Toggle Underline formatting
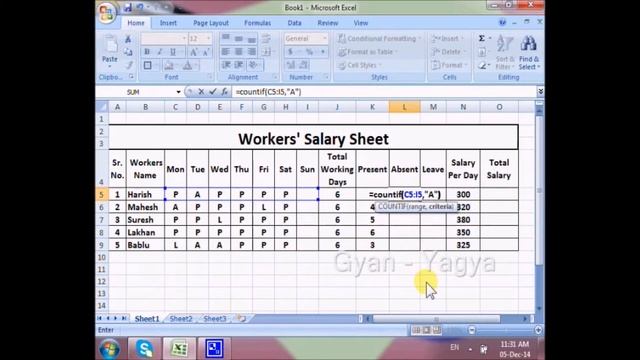Screen dimensions: 640x360 click(173, 52)
